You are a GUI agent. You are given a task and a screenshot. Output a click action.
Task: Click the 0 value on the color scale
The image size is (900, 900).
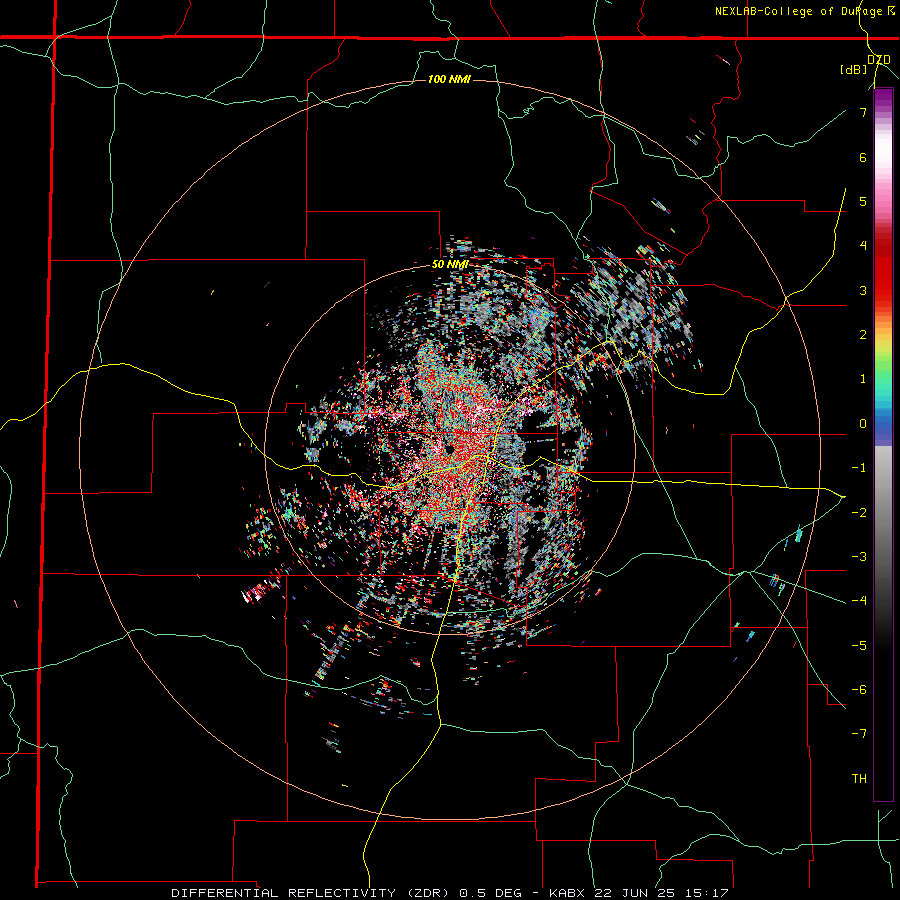click(x=863, y=424)
